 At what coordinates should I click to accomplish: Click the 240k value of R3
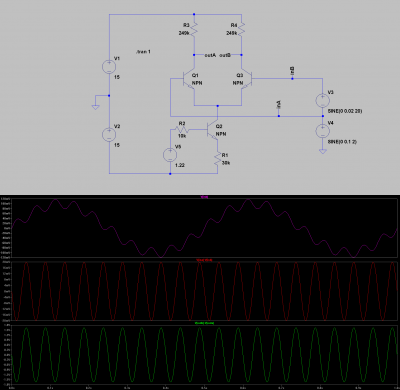(184, 33)
